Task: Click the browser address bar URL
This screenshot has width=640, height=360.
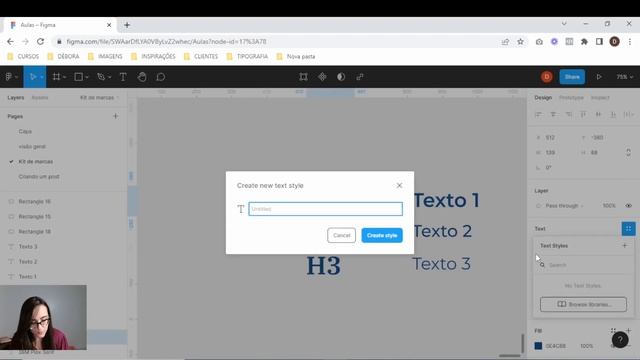Action: pos(167,42)
